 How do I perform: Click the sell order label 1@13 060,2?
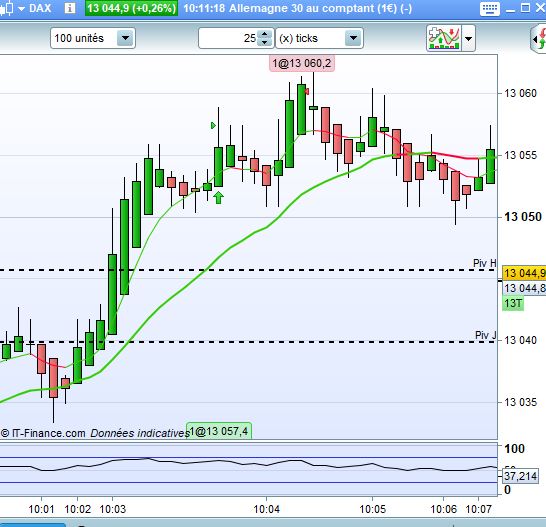tap(302, 63)
